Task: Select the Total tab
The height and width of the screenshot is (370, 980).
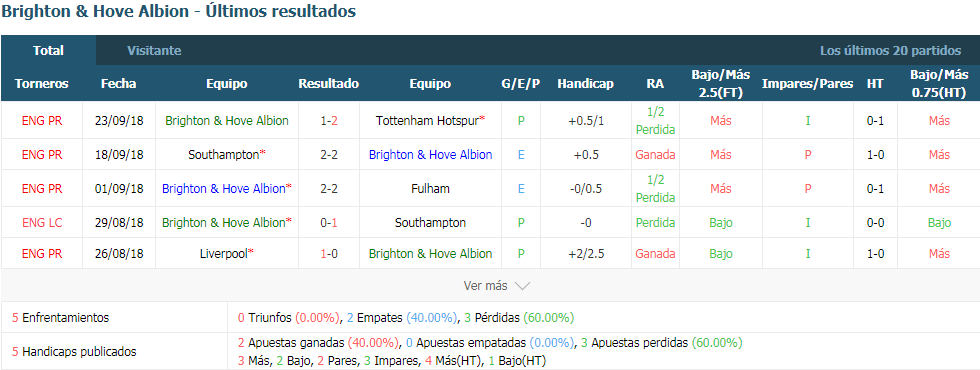Action: pyautogui.click(x=48, y=51)
